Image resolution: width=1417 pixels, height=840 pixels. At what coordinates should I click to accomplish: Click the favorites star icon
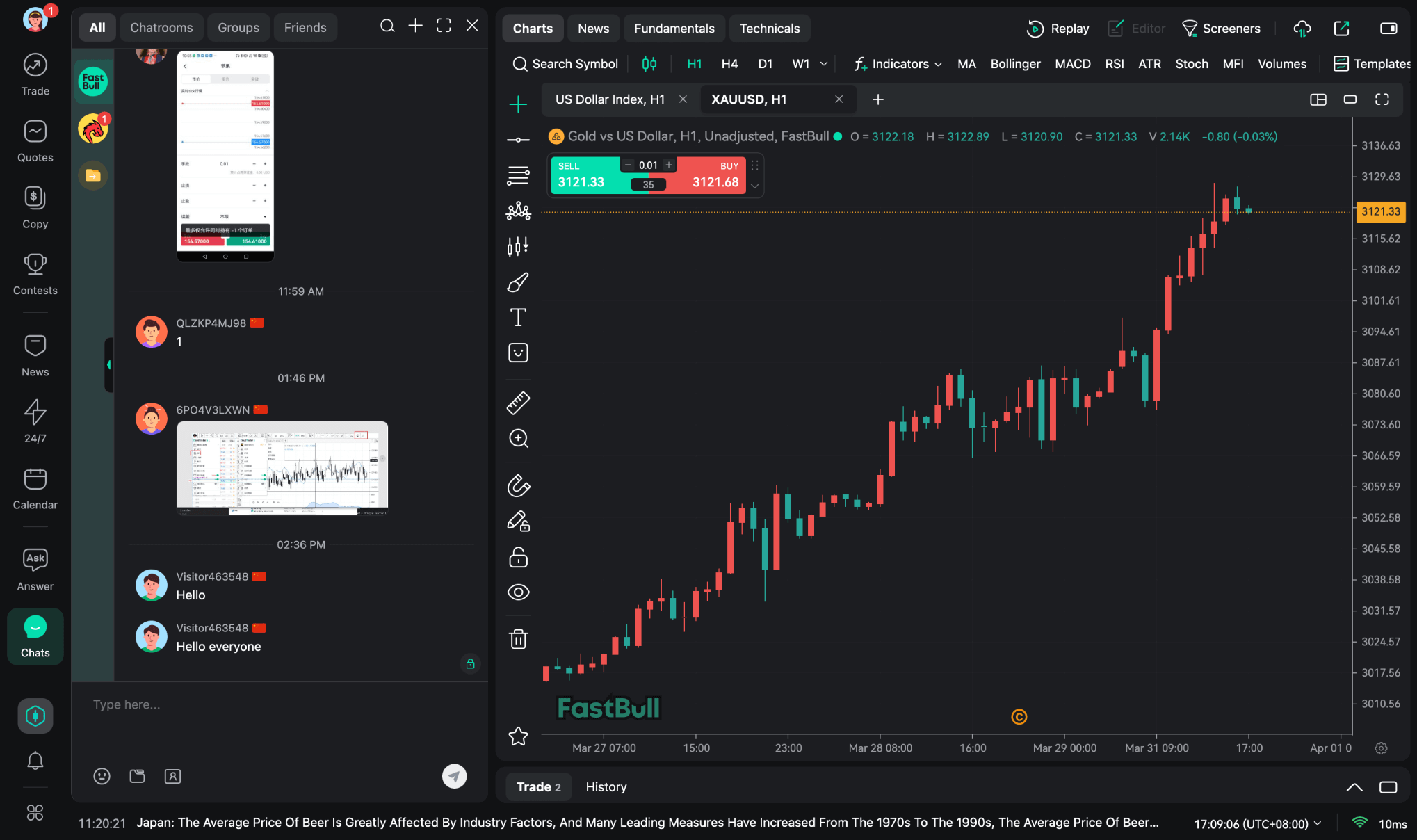518,736
